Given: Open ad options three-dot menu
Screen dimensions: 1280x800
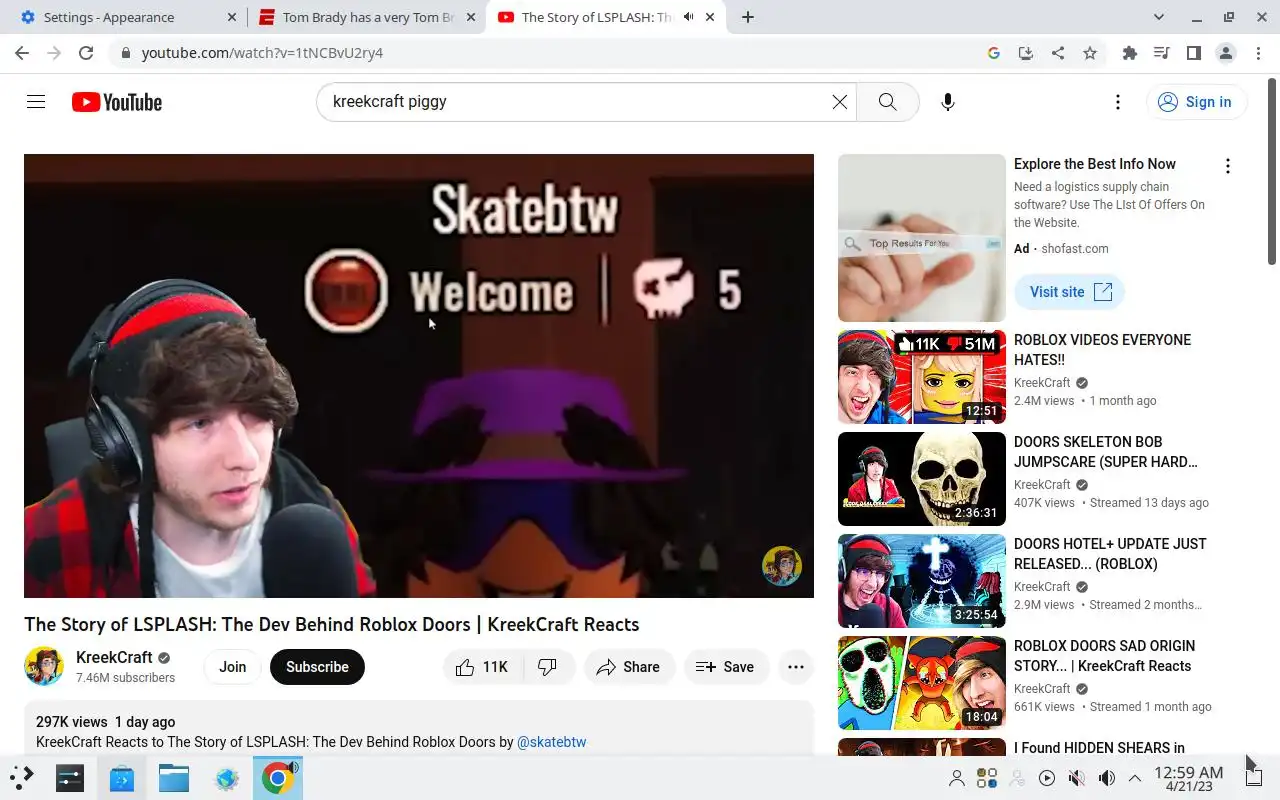Looking at the screenshot, I should [1228, 166].
